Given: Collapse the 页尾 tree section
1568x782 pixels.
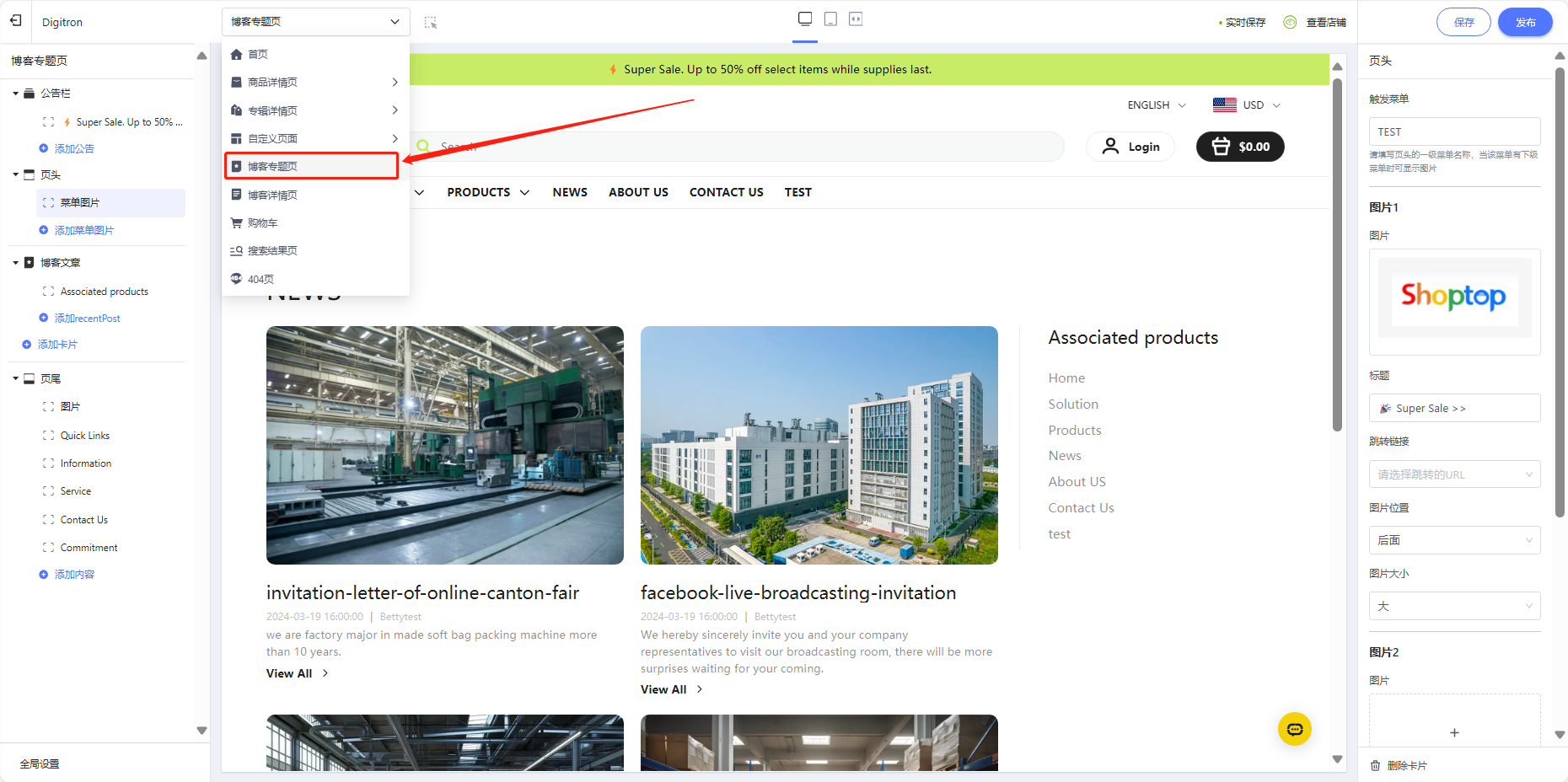Looking at the screenshot, I should click(x=15, y=379).
